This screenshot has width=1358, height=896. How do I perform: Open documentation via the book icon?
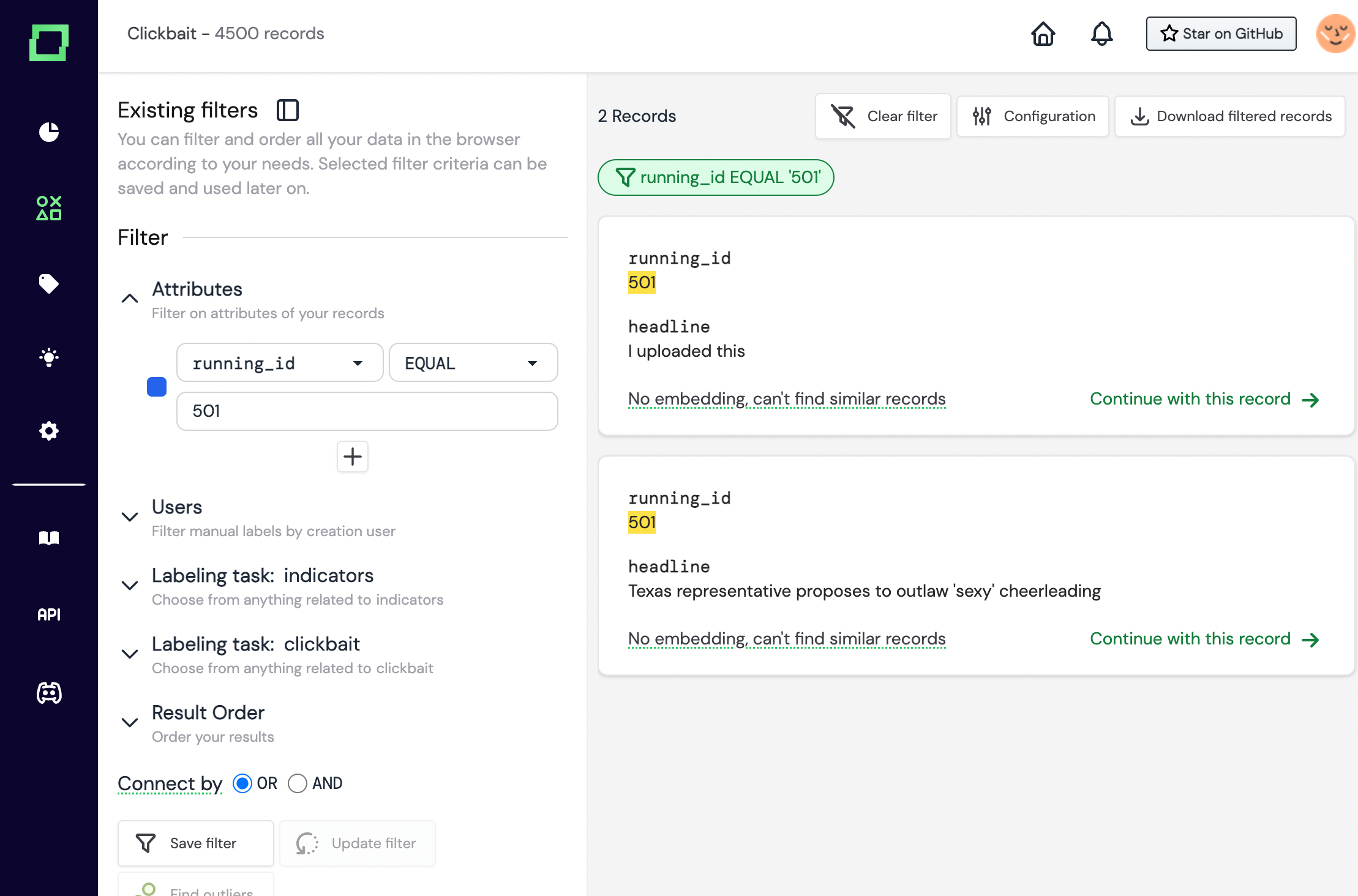point(49,537)
